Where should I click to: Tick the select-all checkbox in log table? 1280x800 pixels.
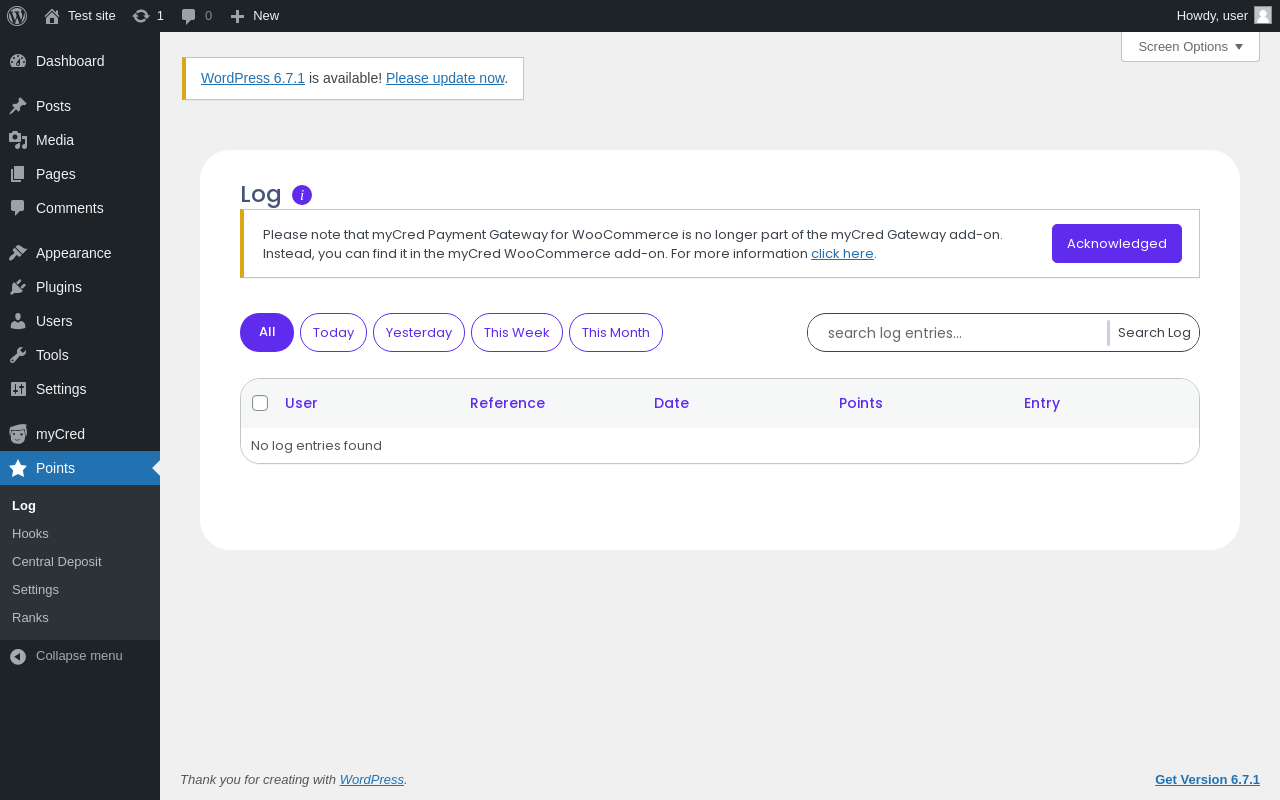tap(260, 403)
